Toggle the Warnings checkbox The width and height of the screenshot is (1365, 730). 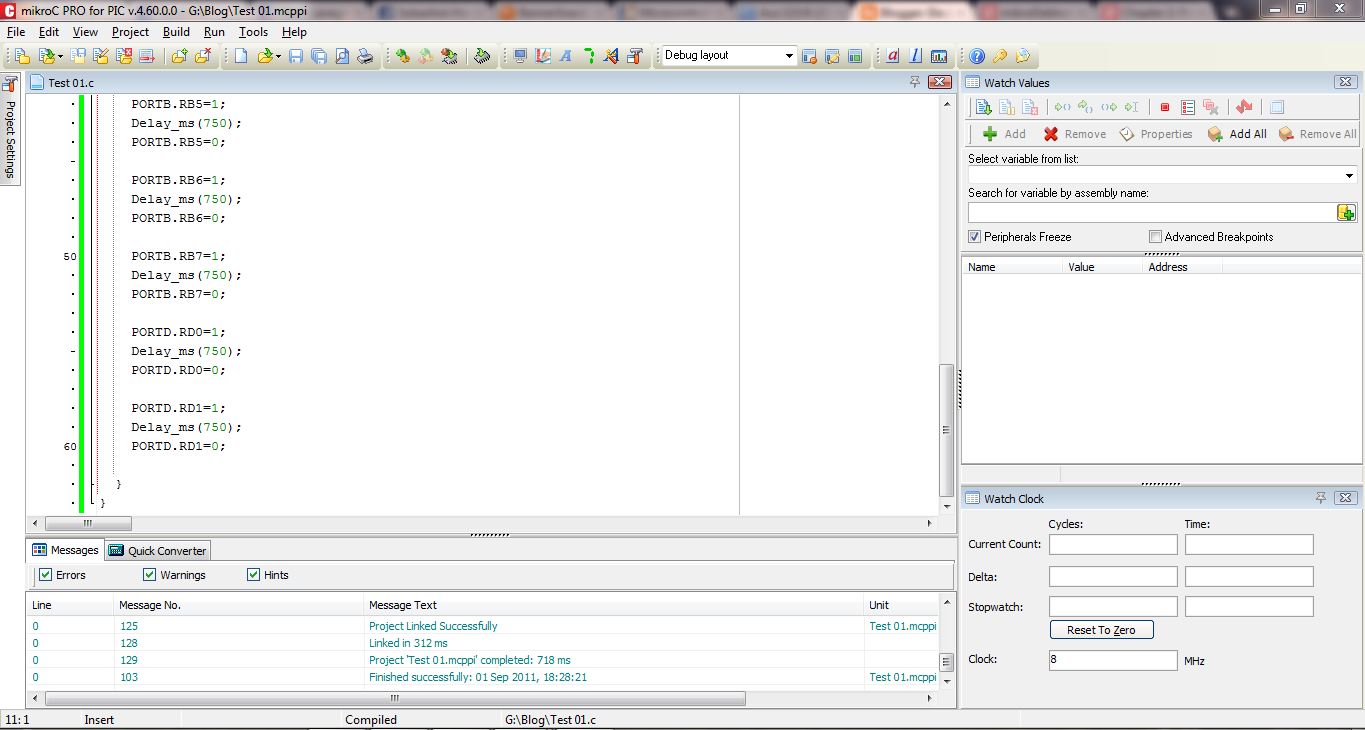(x=150, y=575)
